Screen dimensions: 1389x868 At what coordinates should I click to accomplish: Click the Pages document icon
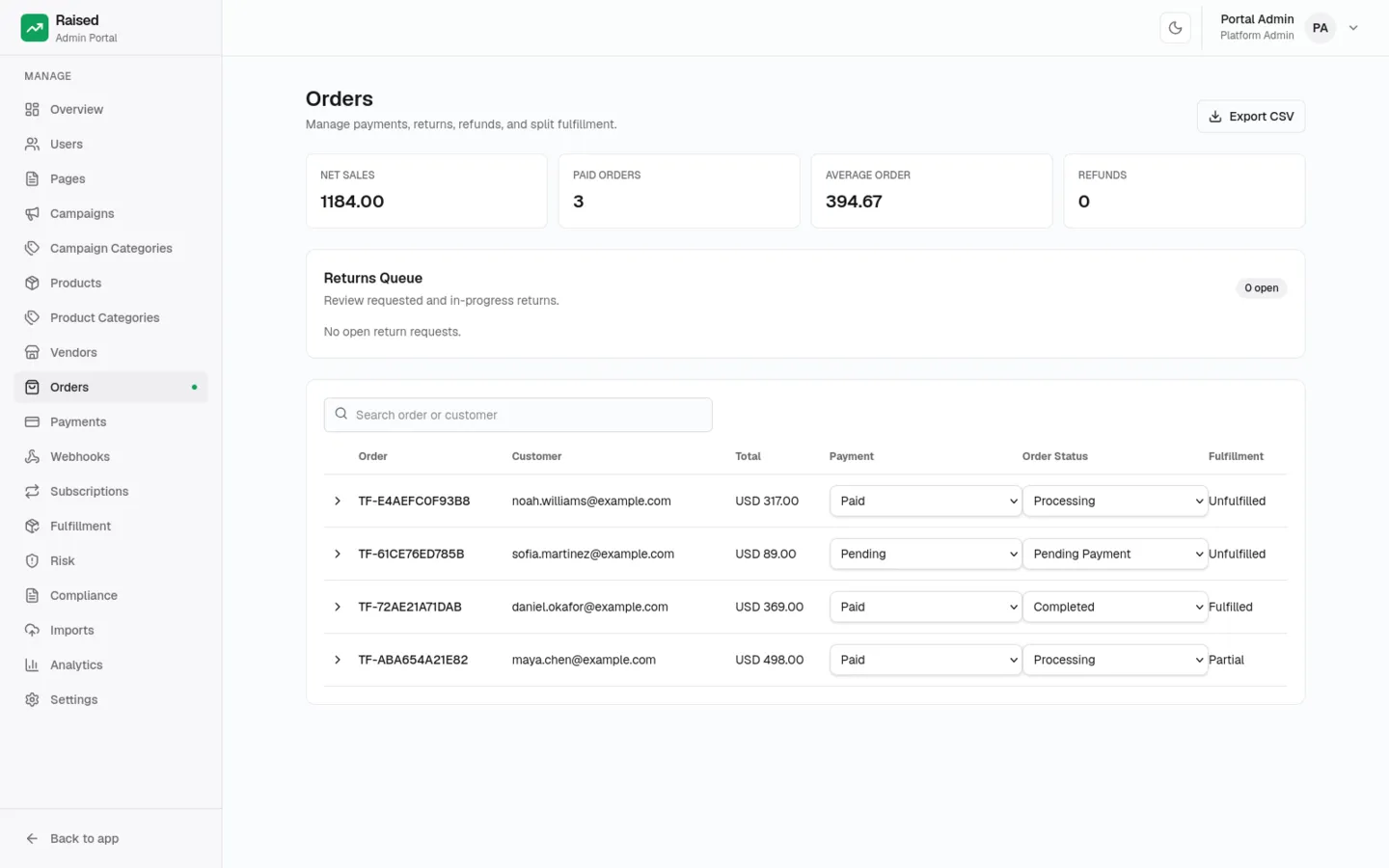[32, 178]
